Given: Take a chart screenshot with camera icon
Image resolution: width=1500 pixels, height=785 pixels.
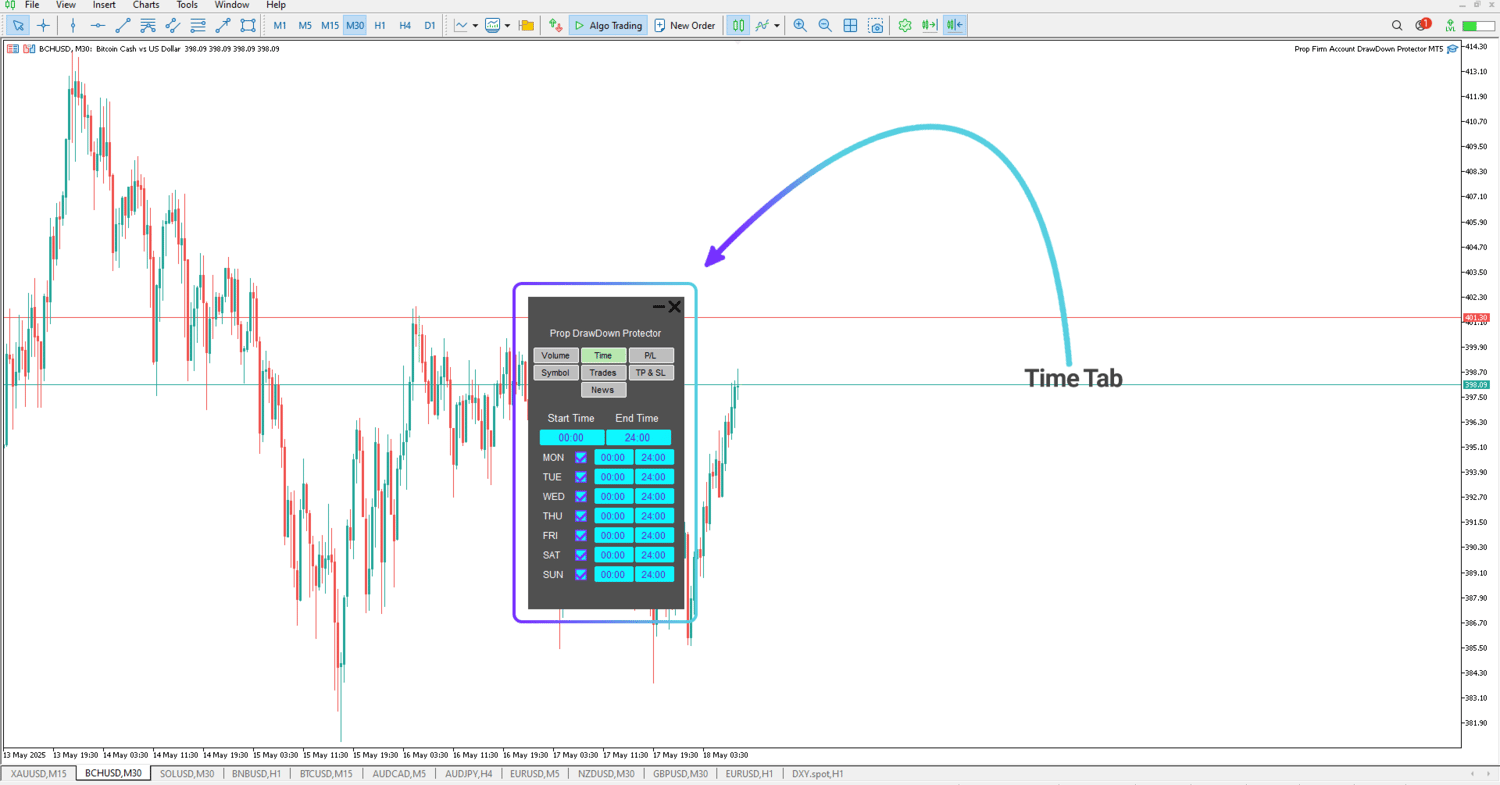Looking at the screenshot, I should click(876, 25).
